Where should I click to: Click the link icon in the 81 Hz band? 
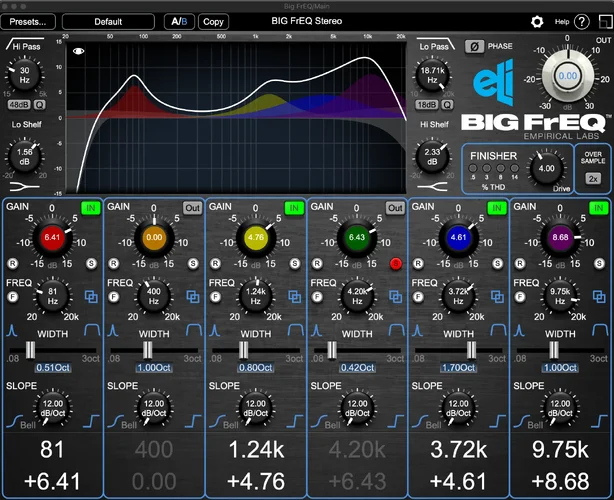[x=90, y=296]
